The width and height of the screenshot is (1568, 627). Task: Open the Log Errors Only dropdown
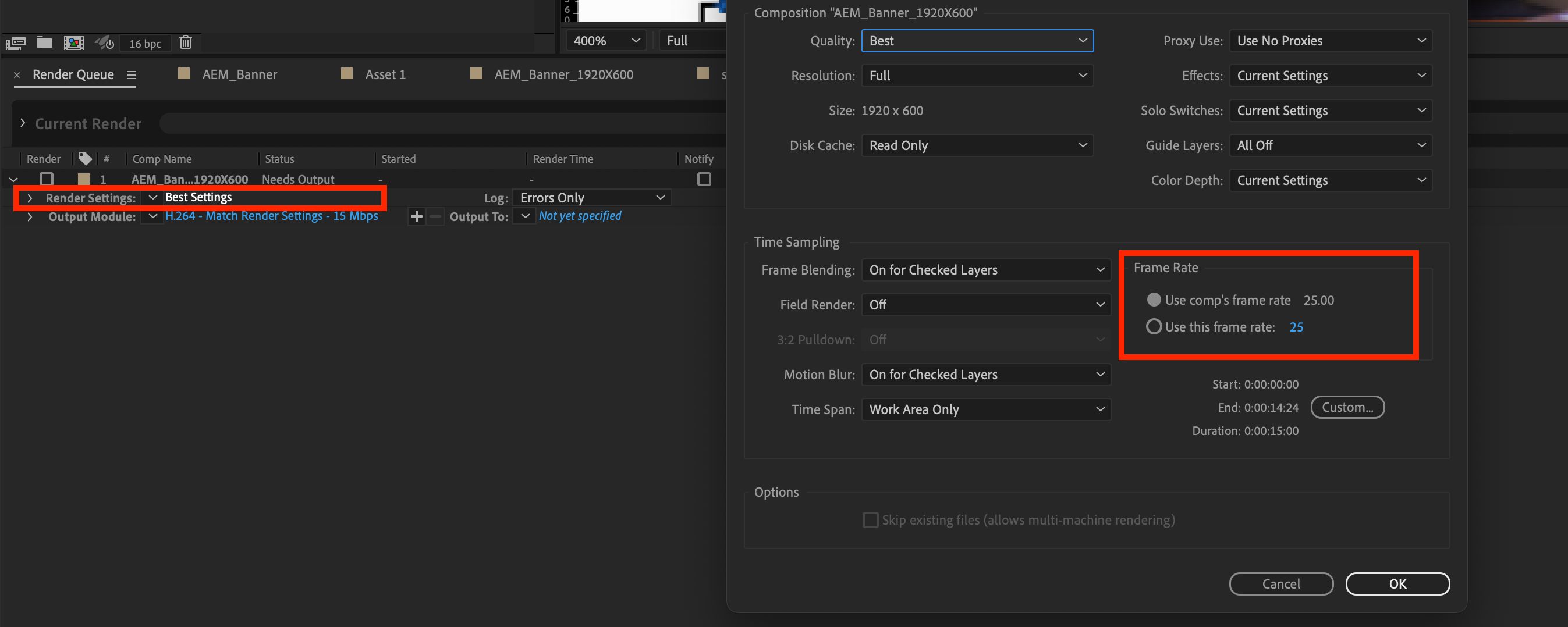click(x=591, y=197)
